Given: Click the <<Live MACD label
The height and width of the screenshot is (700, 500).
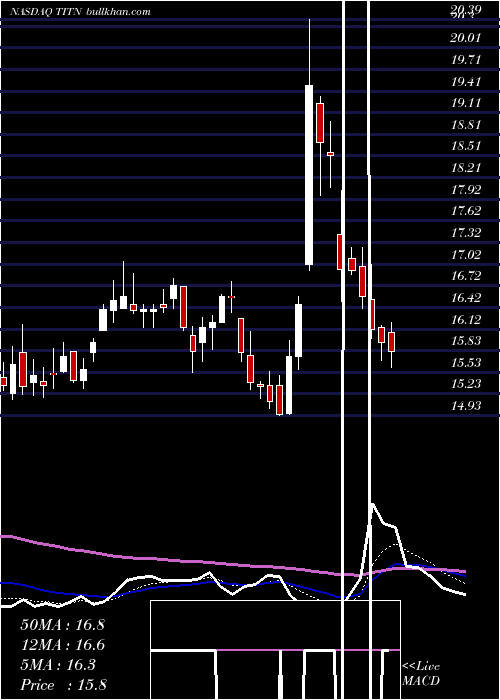Looking at the screenshot, I should (x=421, y=673).
